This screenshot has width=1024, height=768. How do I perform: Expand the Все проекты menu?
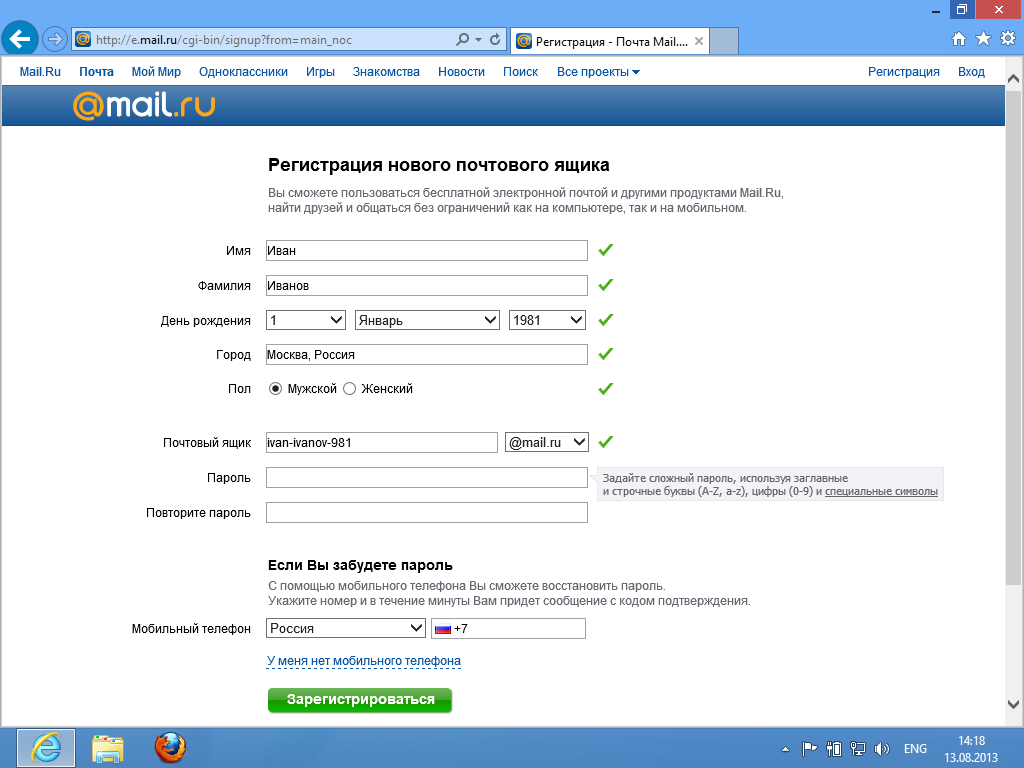[598, 72]
